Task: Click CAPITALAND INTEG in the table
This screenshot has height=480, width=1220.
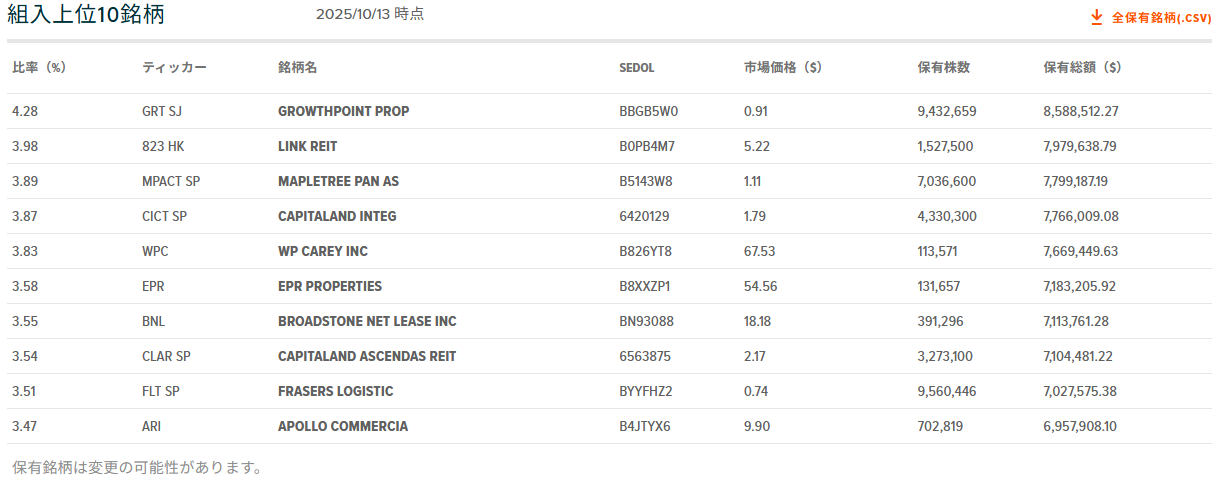Action: 337,216
